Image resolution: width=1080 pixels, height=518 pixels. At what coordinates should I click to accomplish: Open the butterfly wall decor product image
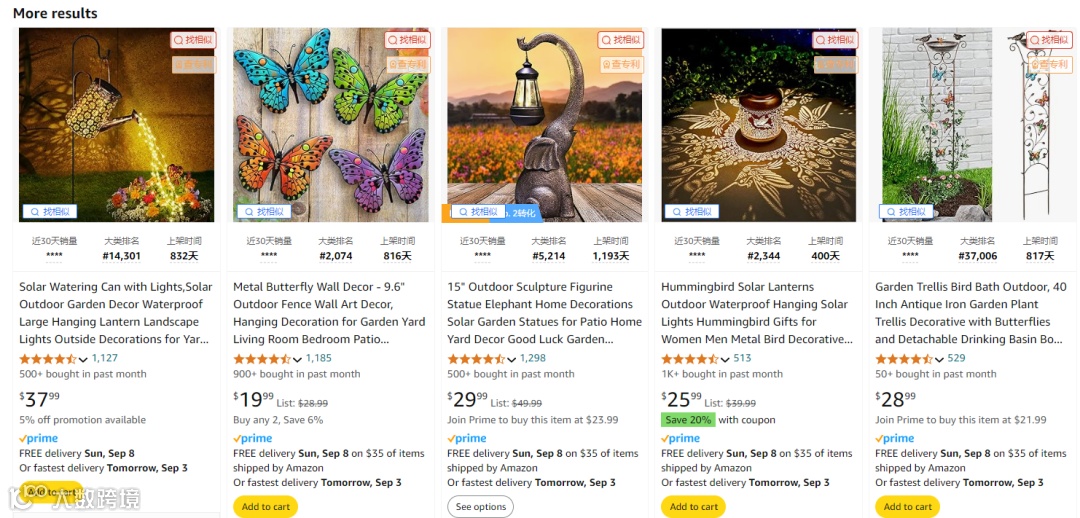point(331,125)
